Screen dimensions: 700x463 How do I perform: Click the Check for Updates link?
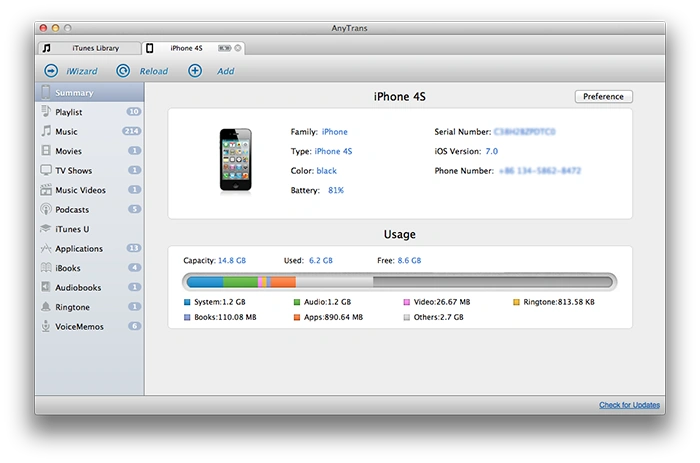pyautogui.click(x=629, y=405)
